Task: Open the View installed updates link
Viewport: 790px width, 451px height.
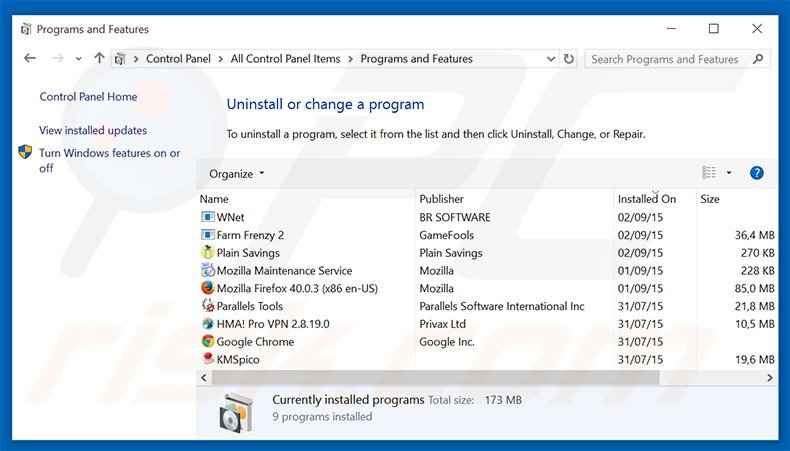Action: tap(93, 131)
